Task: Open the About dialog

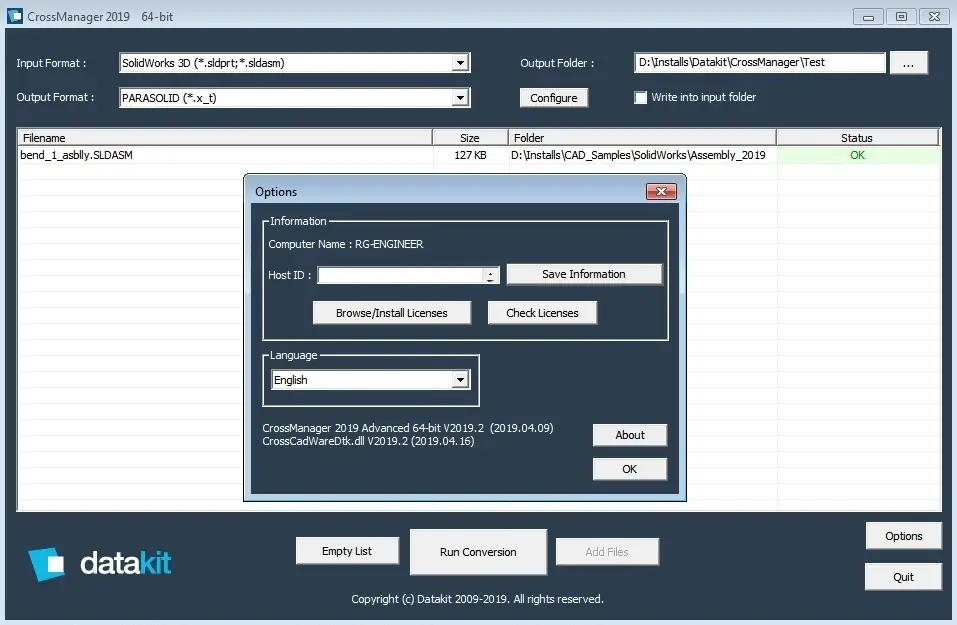Action: (x=629, y=435)
